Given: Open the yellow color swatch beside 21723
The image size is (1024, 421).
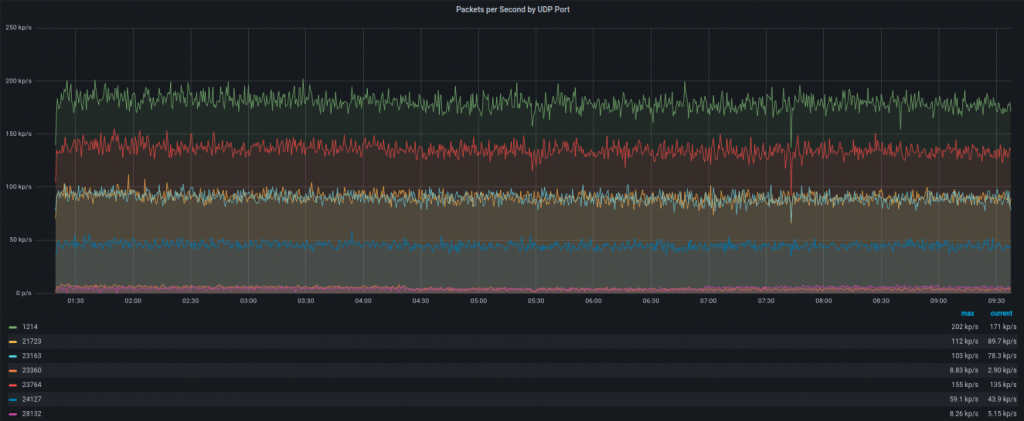Looking at the screenshot, I should (x=12, y=341).
